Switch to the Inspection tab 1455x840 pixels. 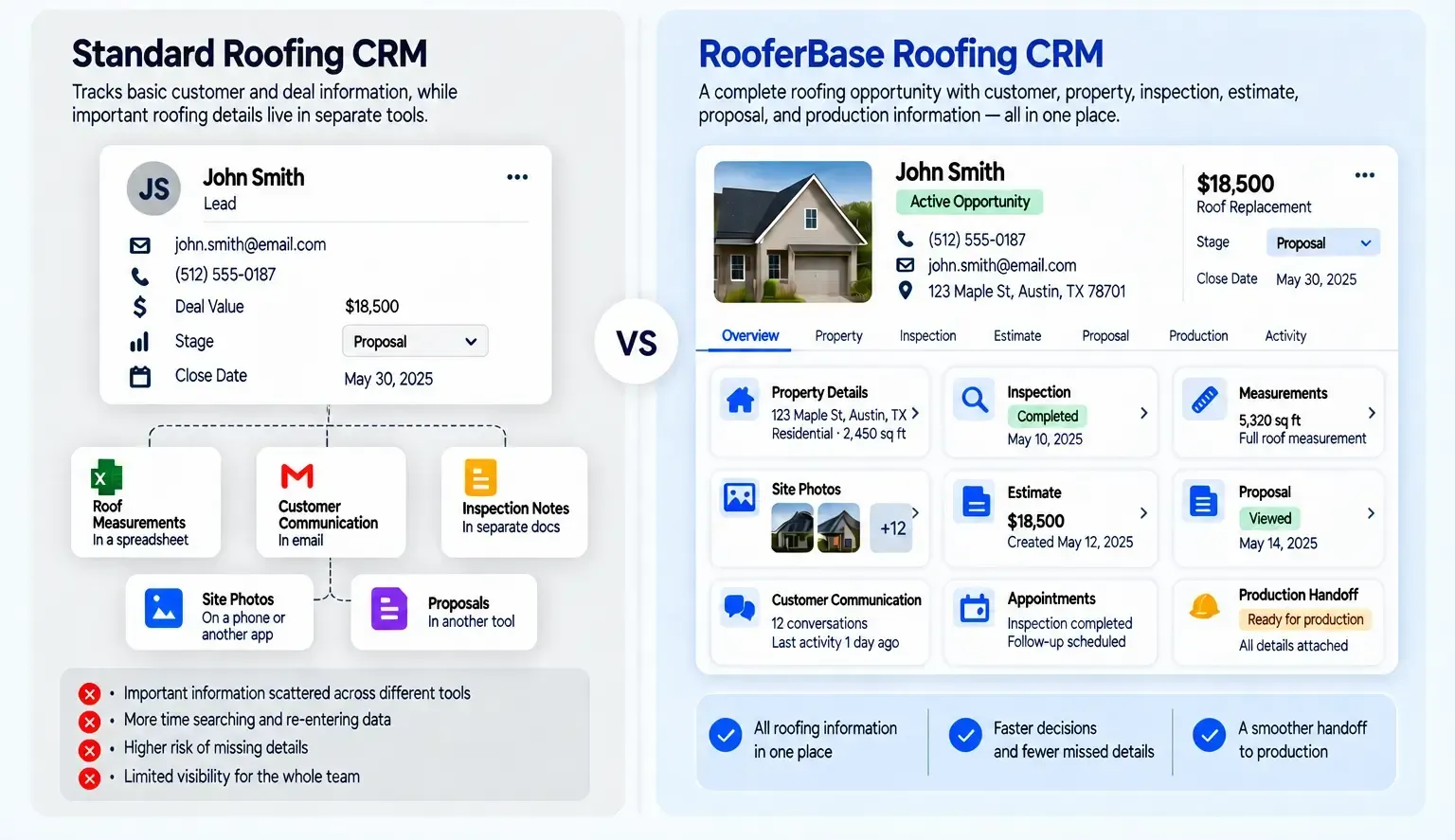point(927,336)
